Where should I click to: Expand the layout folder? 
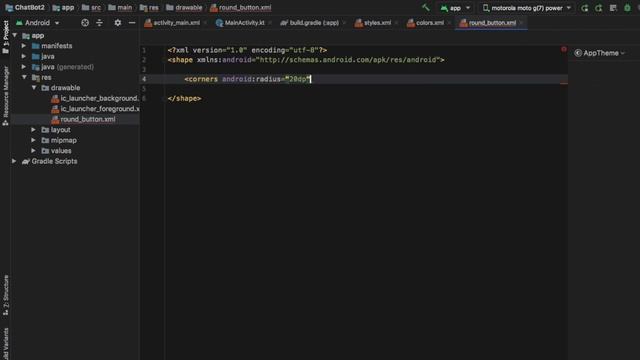click(x=34, y=130)
